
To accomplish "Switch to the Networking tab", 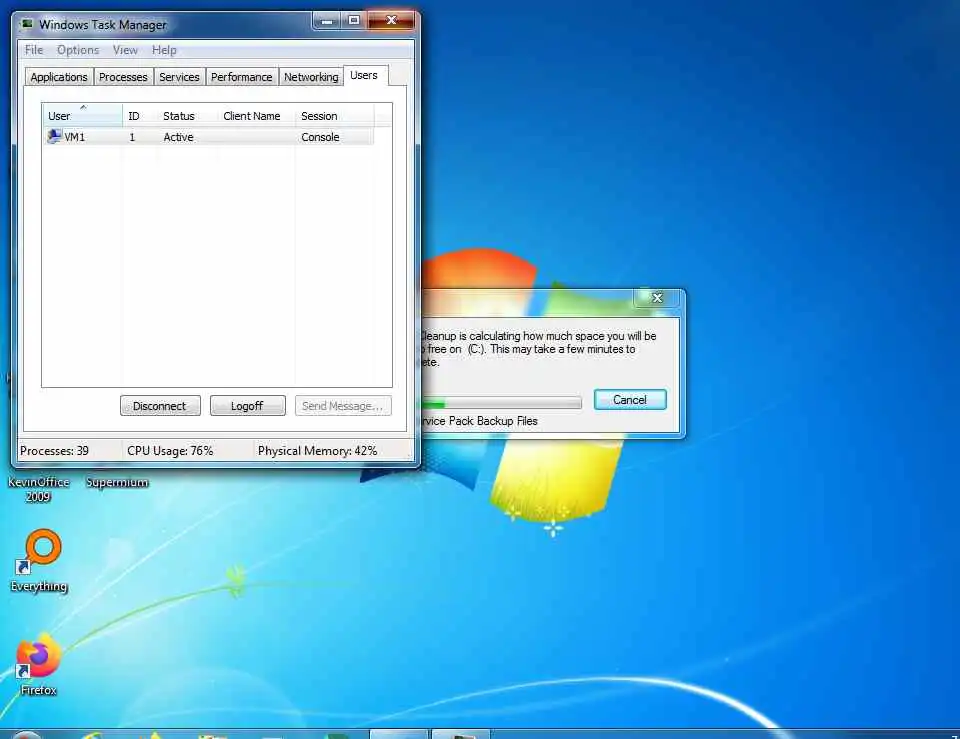I will tap(311, 77).
